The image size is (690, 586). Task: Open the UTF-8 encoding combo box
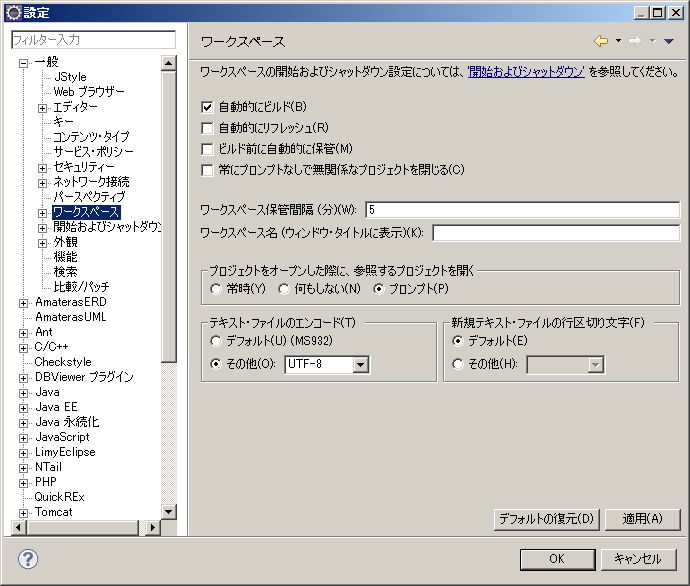click(x=360, y=365)
